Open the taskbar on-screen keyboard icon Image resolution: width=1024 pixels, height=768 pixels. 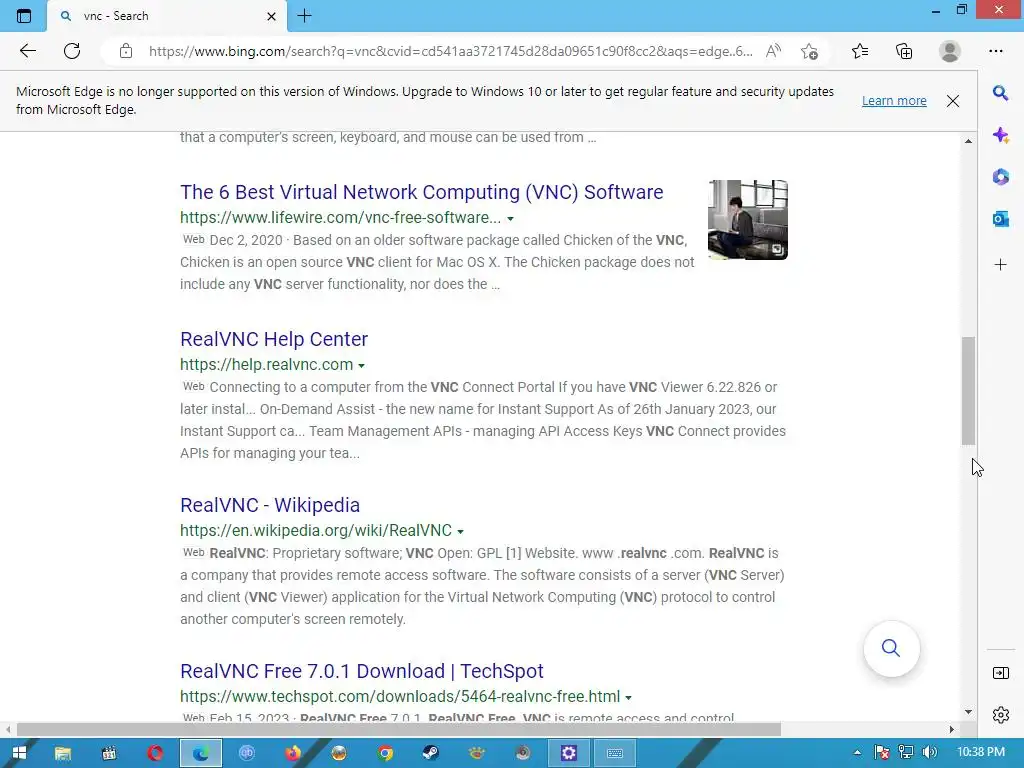point(615,753)
